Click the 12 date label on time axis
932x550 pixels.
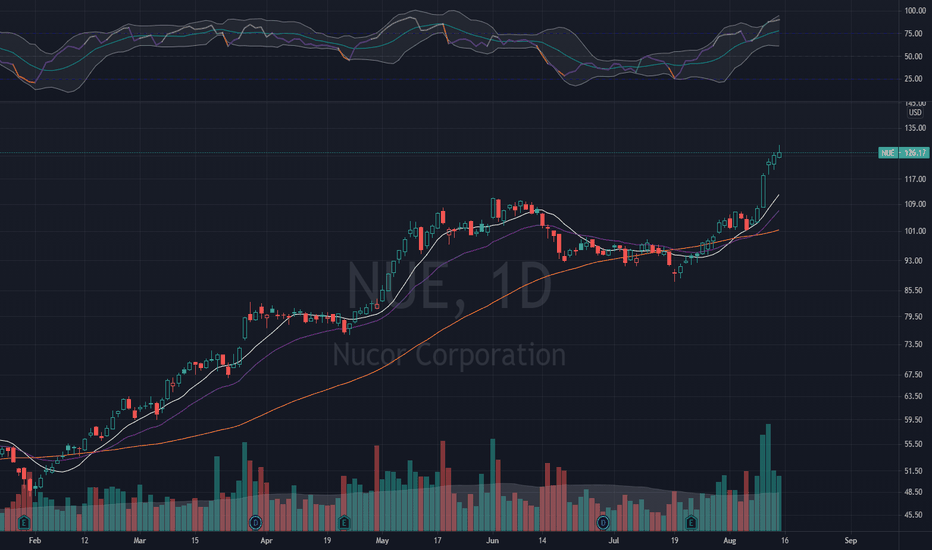pyautogui.click(x=84, y=540)
